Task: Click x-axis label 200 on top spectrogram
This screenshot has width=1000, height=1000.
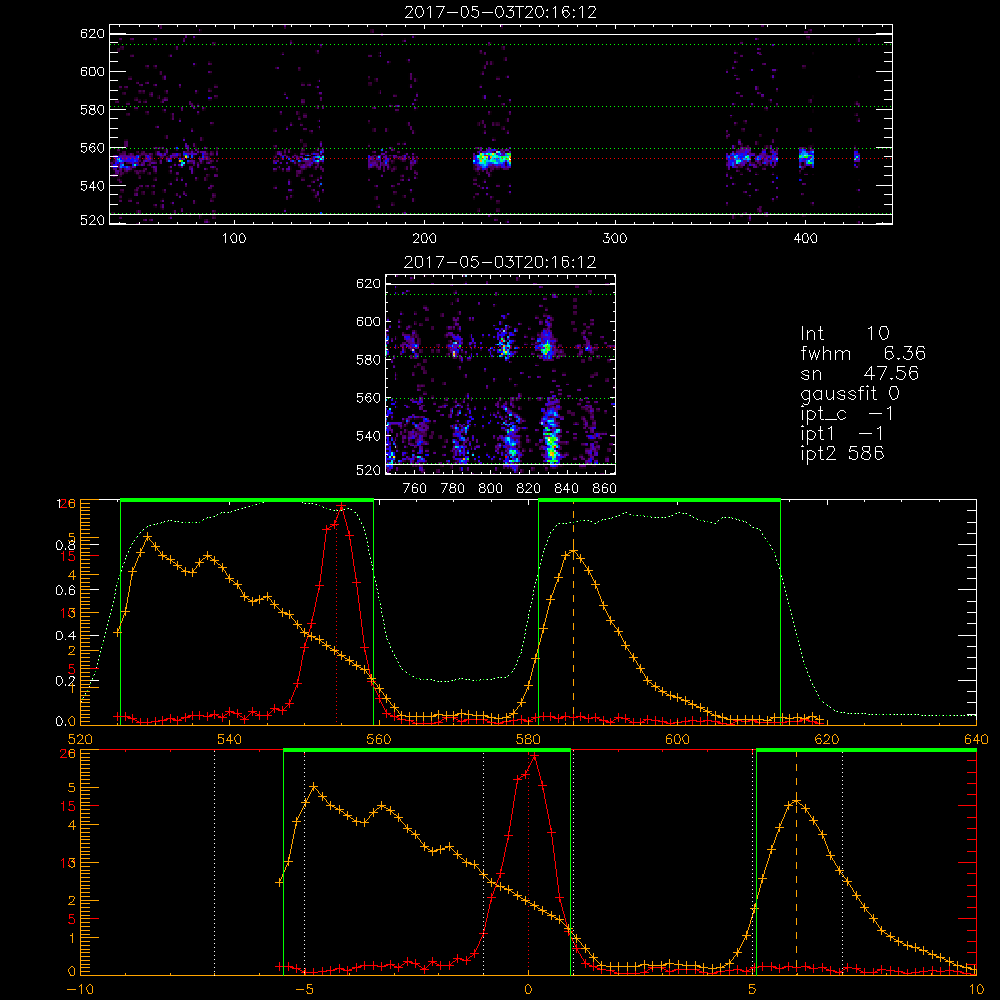Action: pos(424,239)
